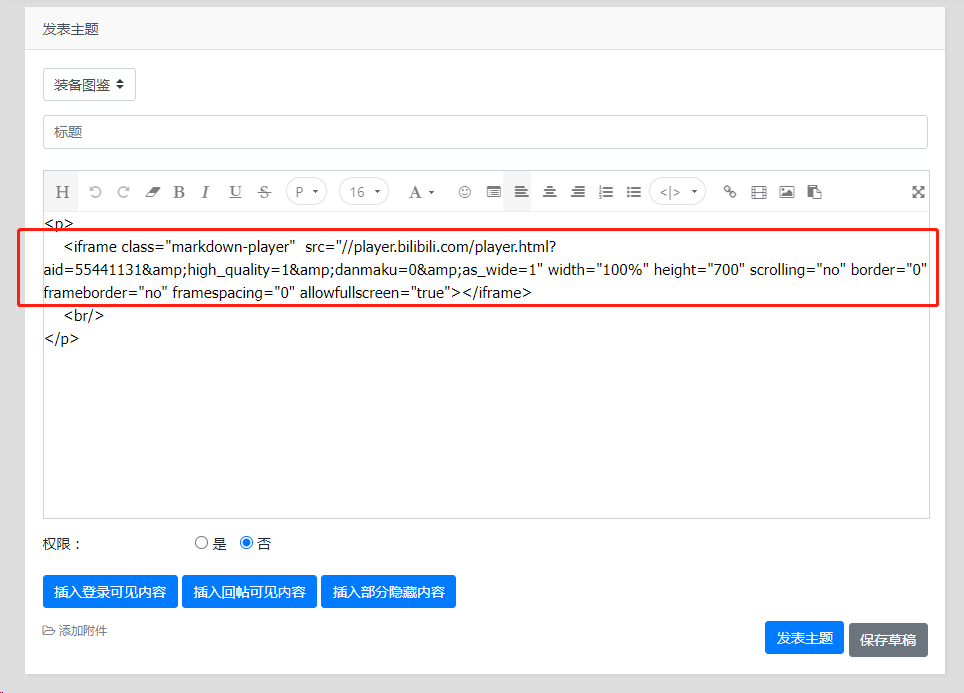Image resolution: width=964 pixels, height=693 pixels.
Task: Toggle bold formatting
Action: click(x=179, y=192)
